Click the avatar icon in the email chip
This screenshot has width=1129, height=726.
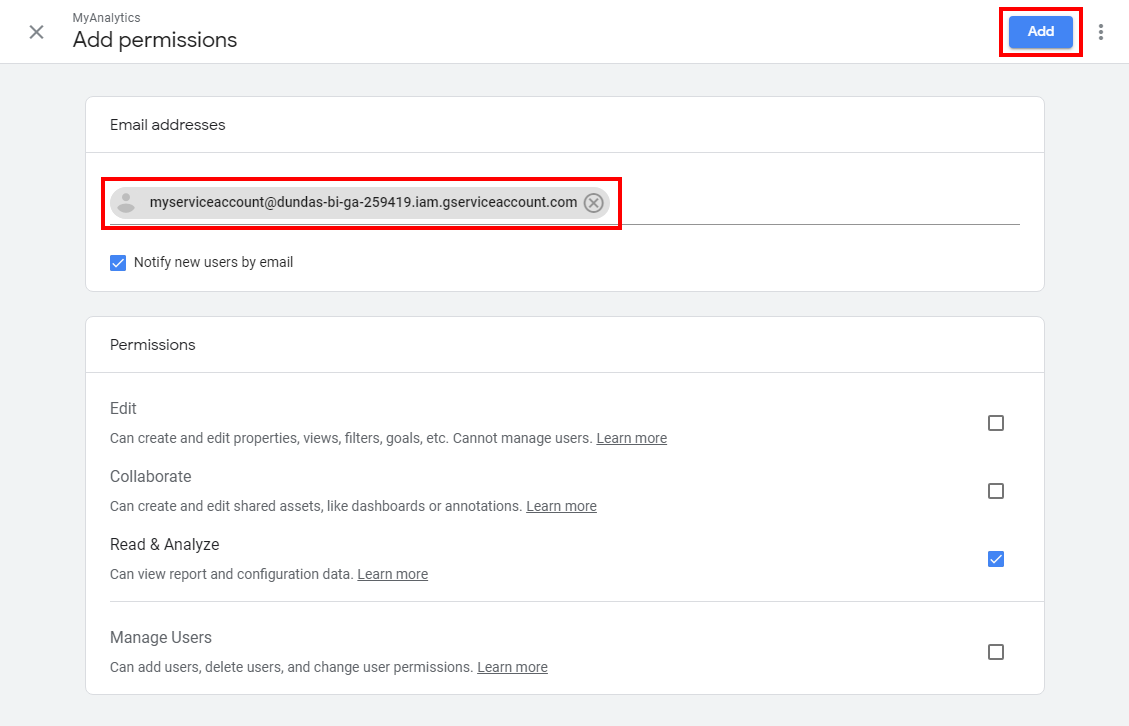point(126,202)
